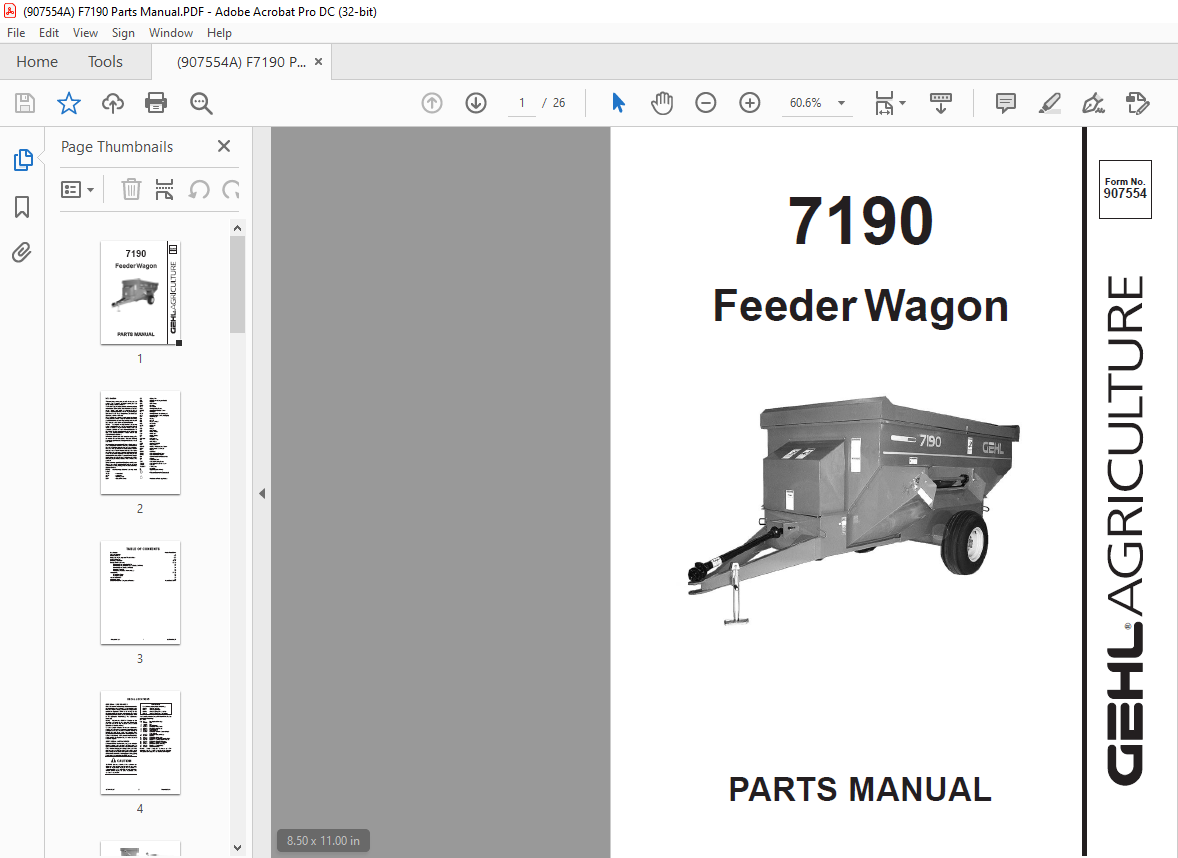Click the PARTS MANUAL text on the page
The image size is (1178, 858).
pos(860,790)
